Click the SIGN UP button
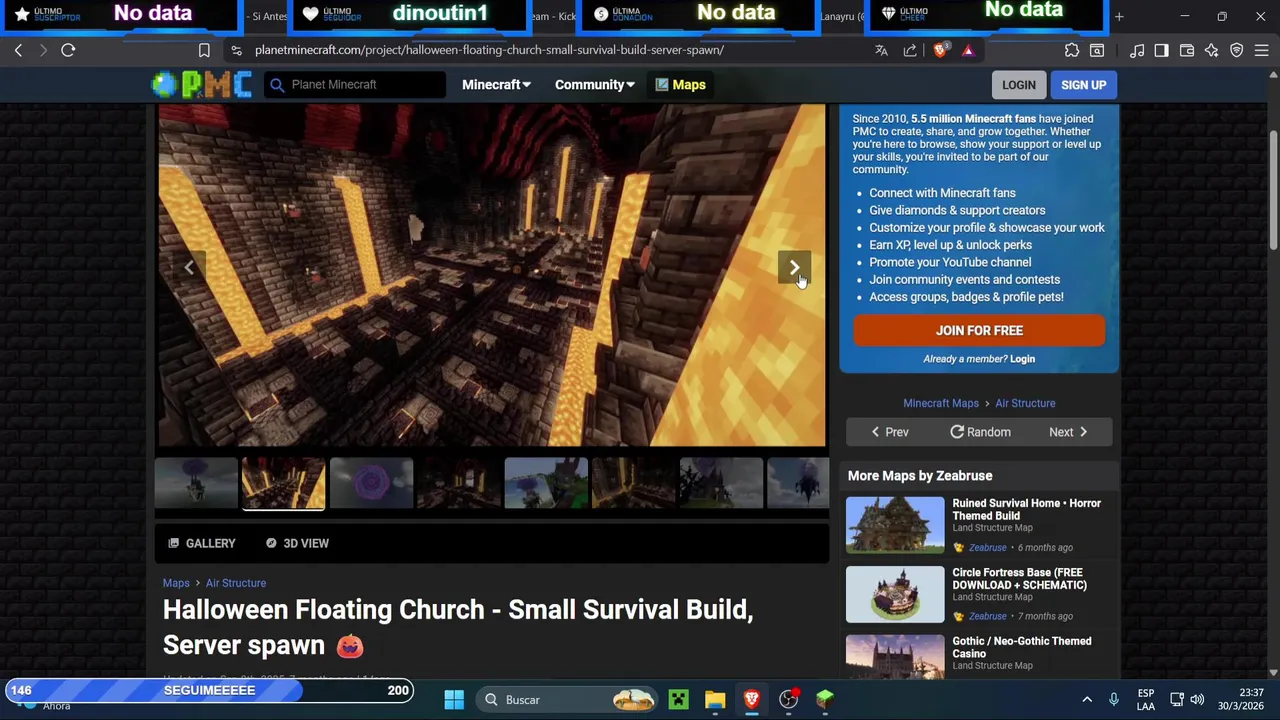This screenshot has width=1280, height=720. tap(1084, 85)
